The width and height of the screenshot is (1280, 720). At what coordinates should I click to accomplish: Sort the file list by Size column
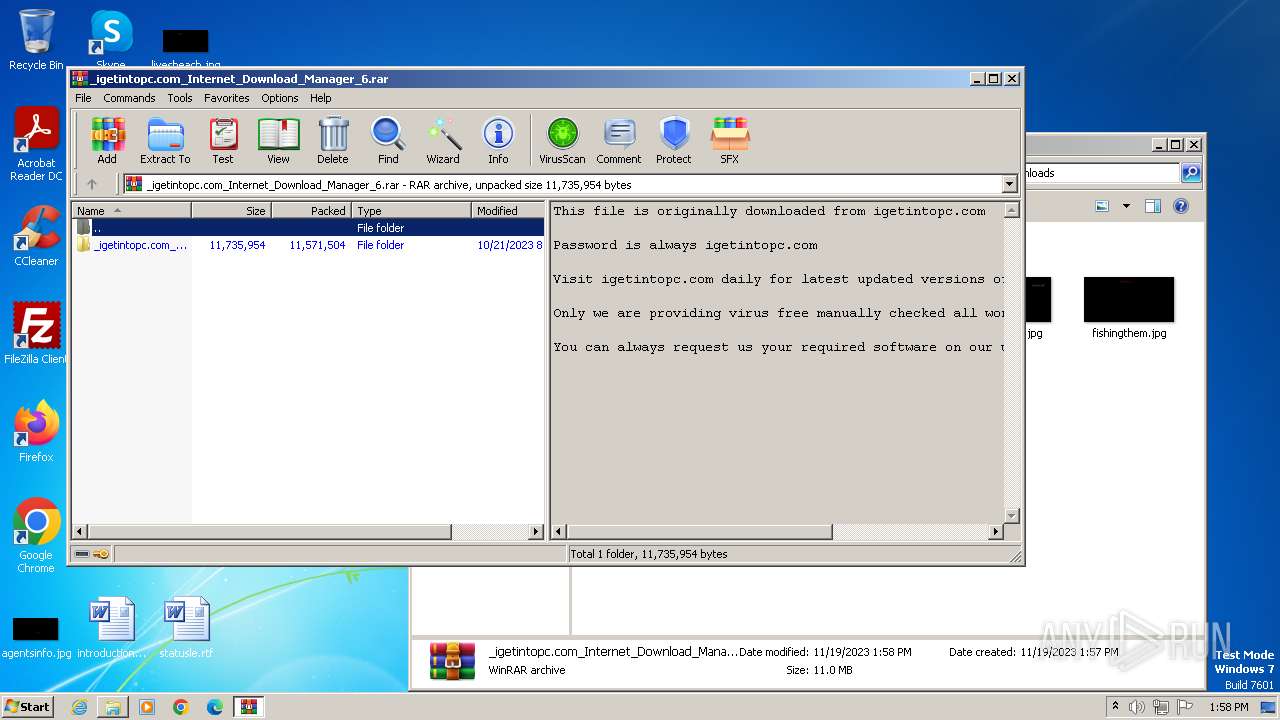[232, 210]
